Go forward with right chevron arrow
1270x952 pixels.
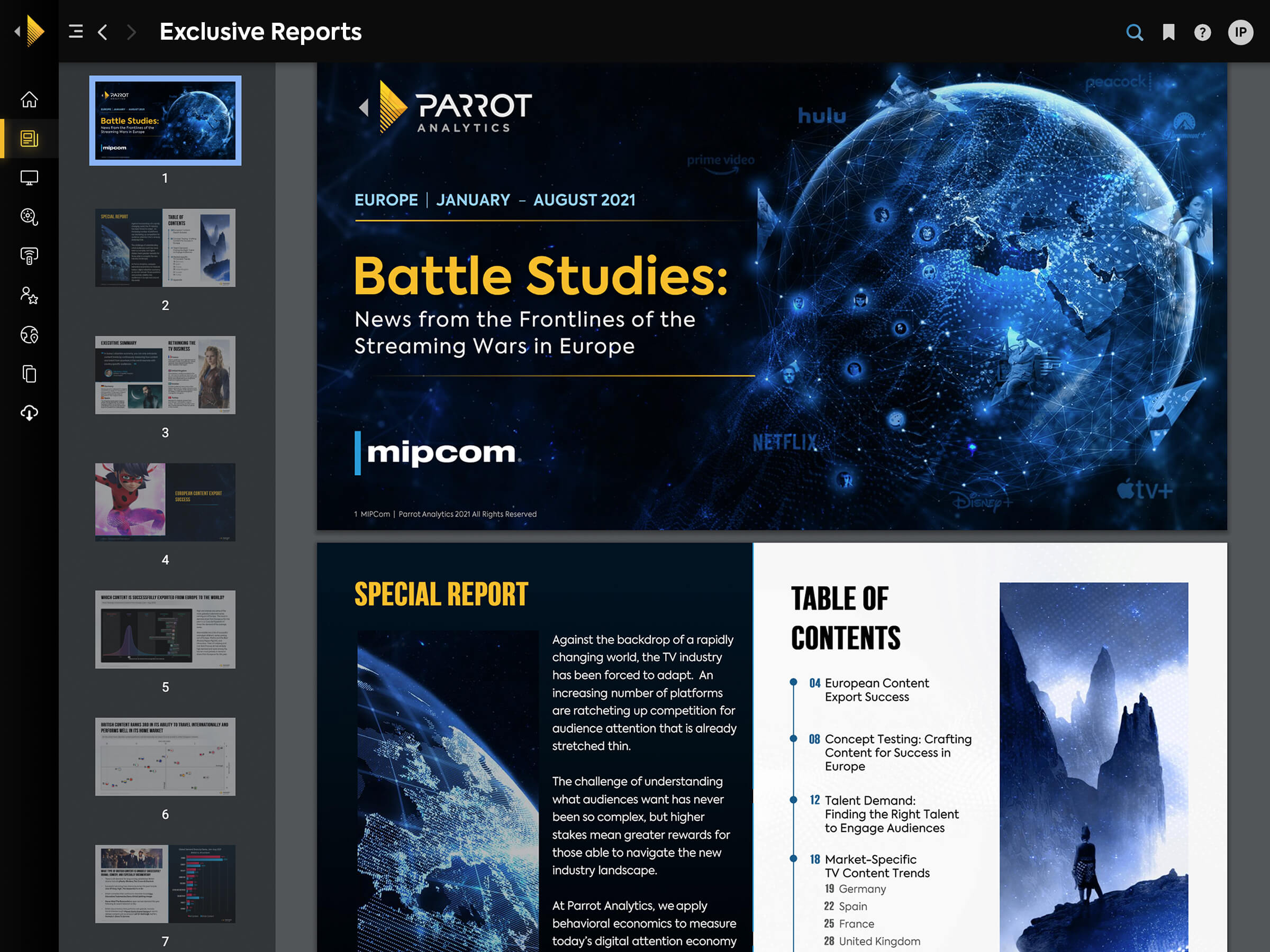131,32
